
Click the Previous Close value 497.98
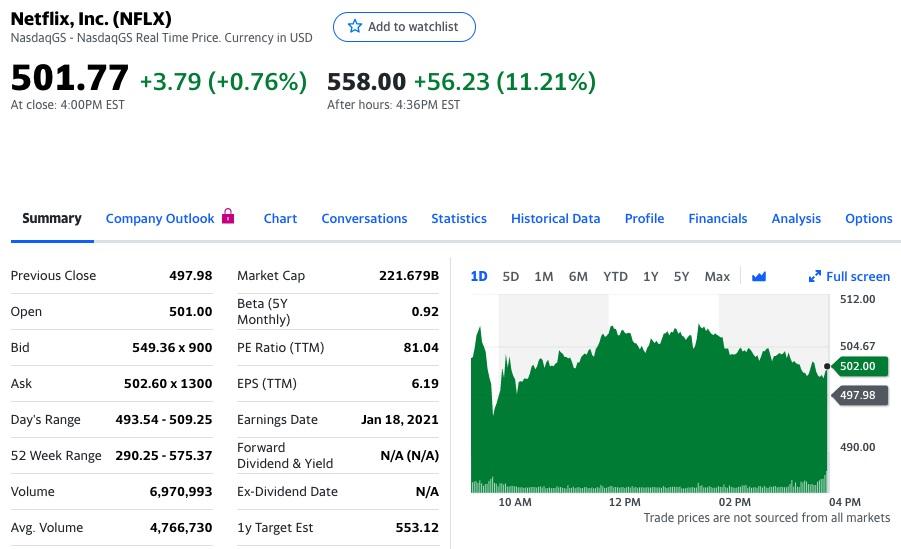point(191,275)
